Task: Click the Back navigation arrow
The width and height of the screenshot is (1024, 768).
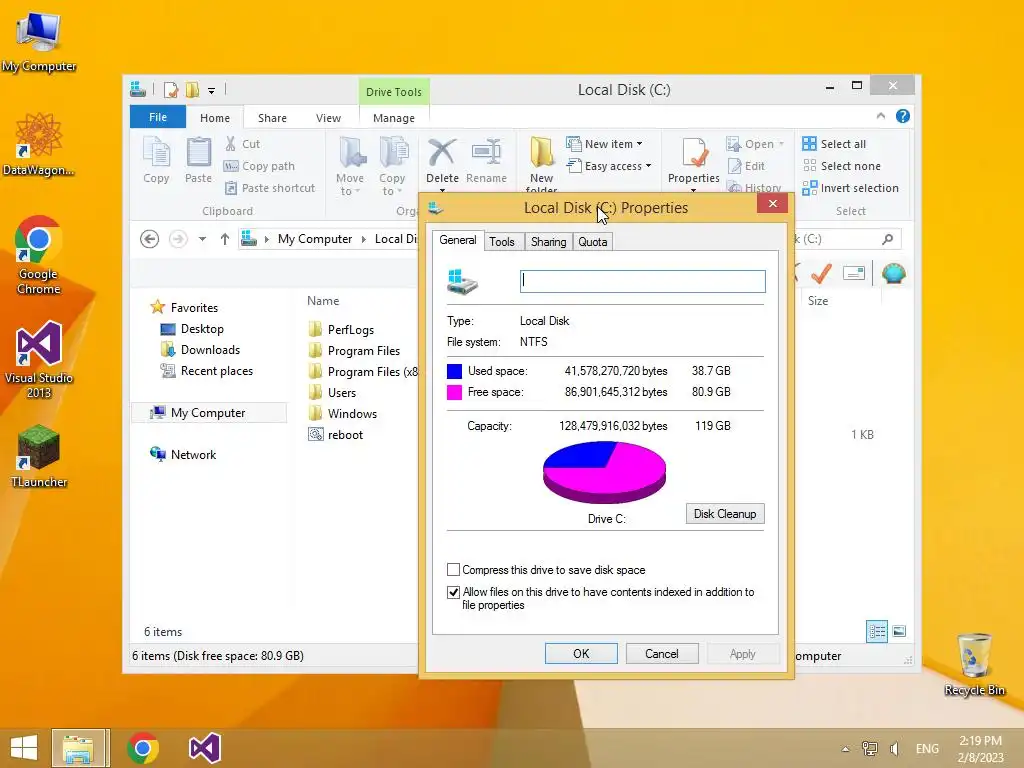Action: (x=150, y=239)
